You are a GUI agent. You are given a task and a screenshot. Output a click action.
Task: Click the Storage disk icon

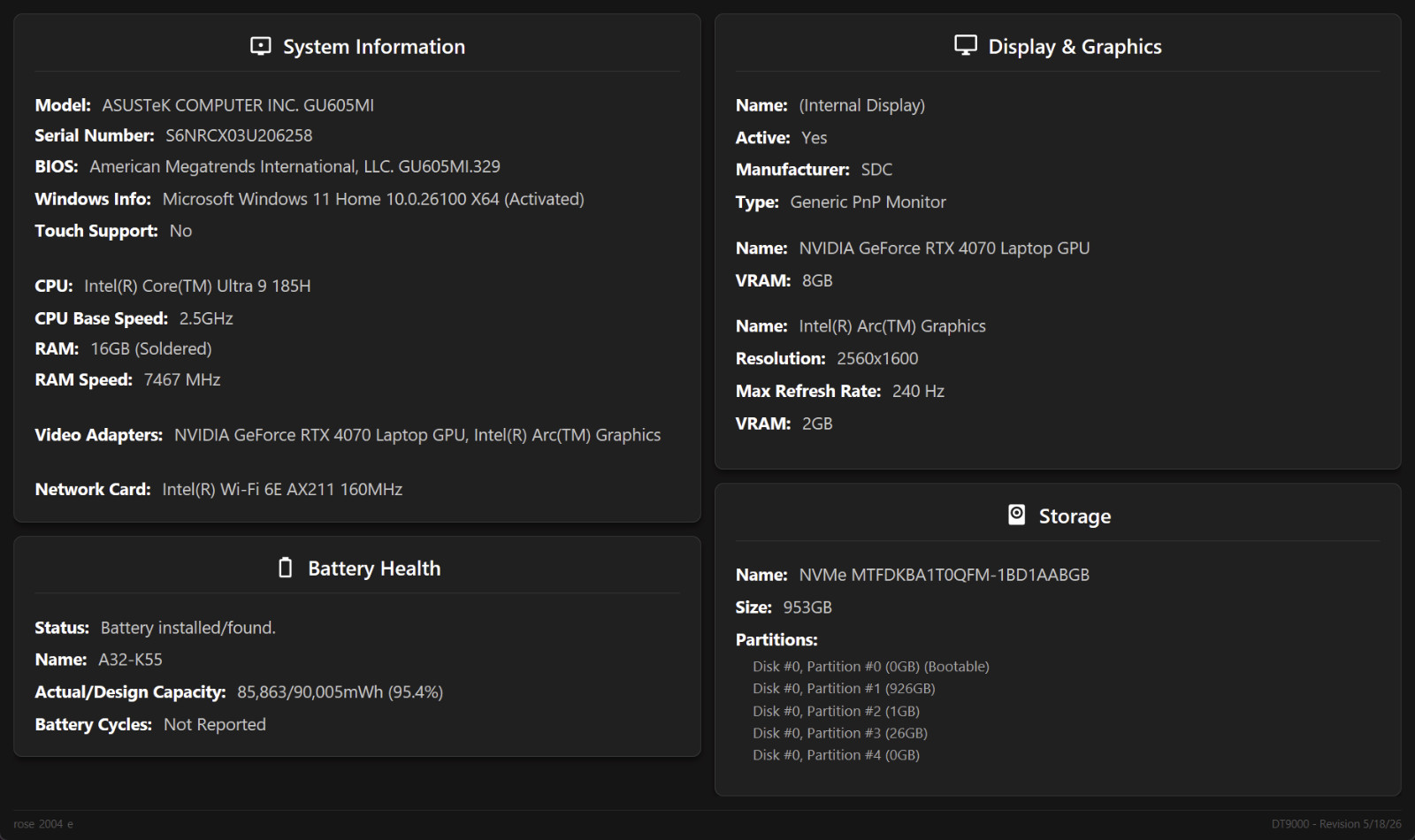[1017, 515]
